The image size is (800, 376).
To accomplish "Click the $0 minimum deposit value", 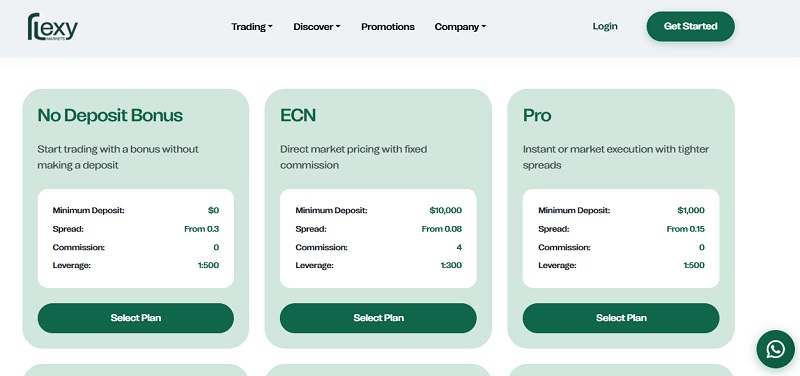I will [213, 210].
